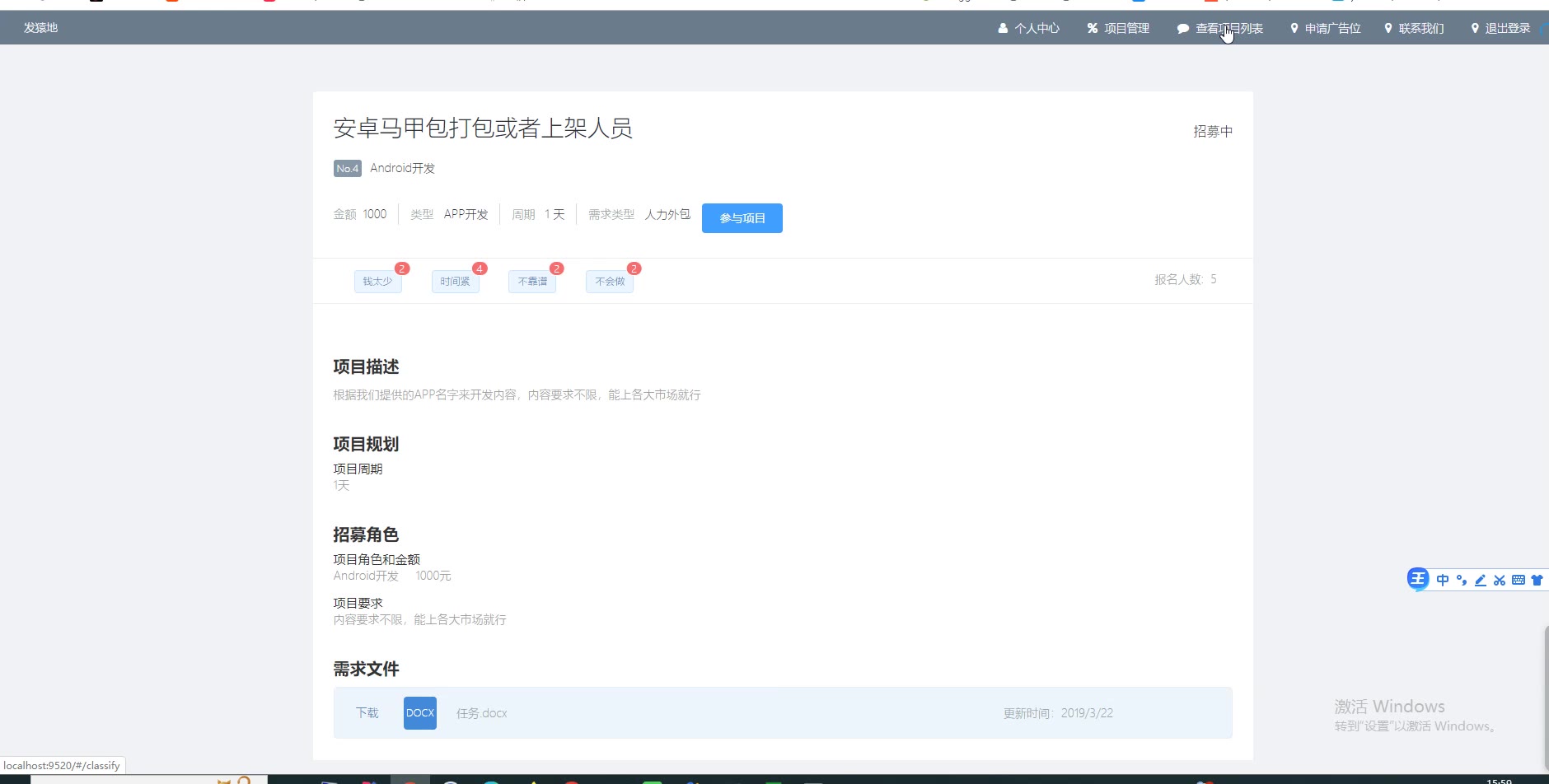
Task: Click the 发猿地 site logo text
Action: pos(40,28)
